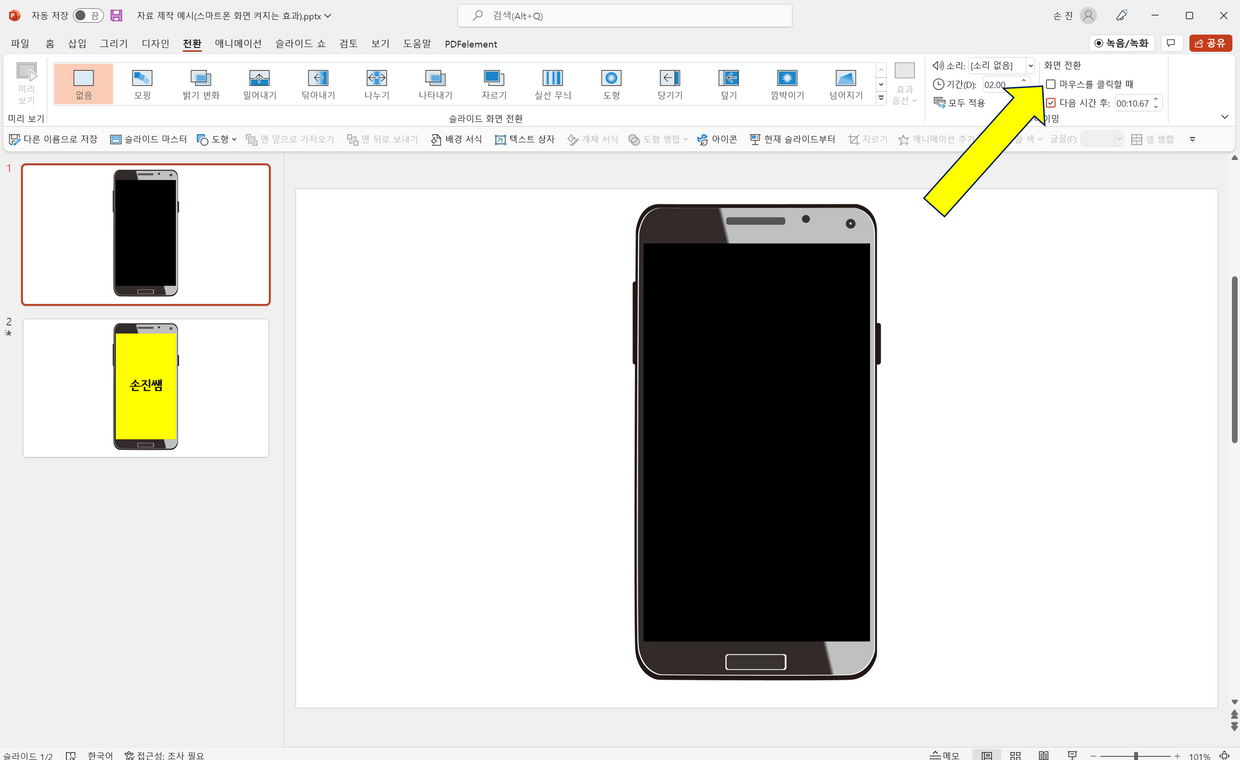1240x760 pixels.
Task: Apply the 덮기 (Cover) transition
Action: [729, 83]
